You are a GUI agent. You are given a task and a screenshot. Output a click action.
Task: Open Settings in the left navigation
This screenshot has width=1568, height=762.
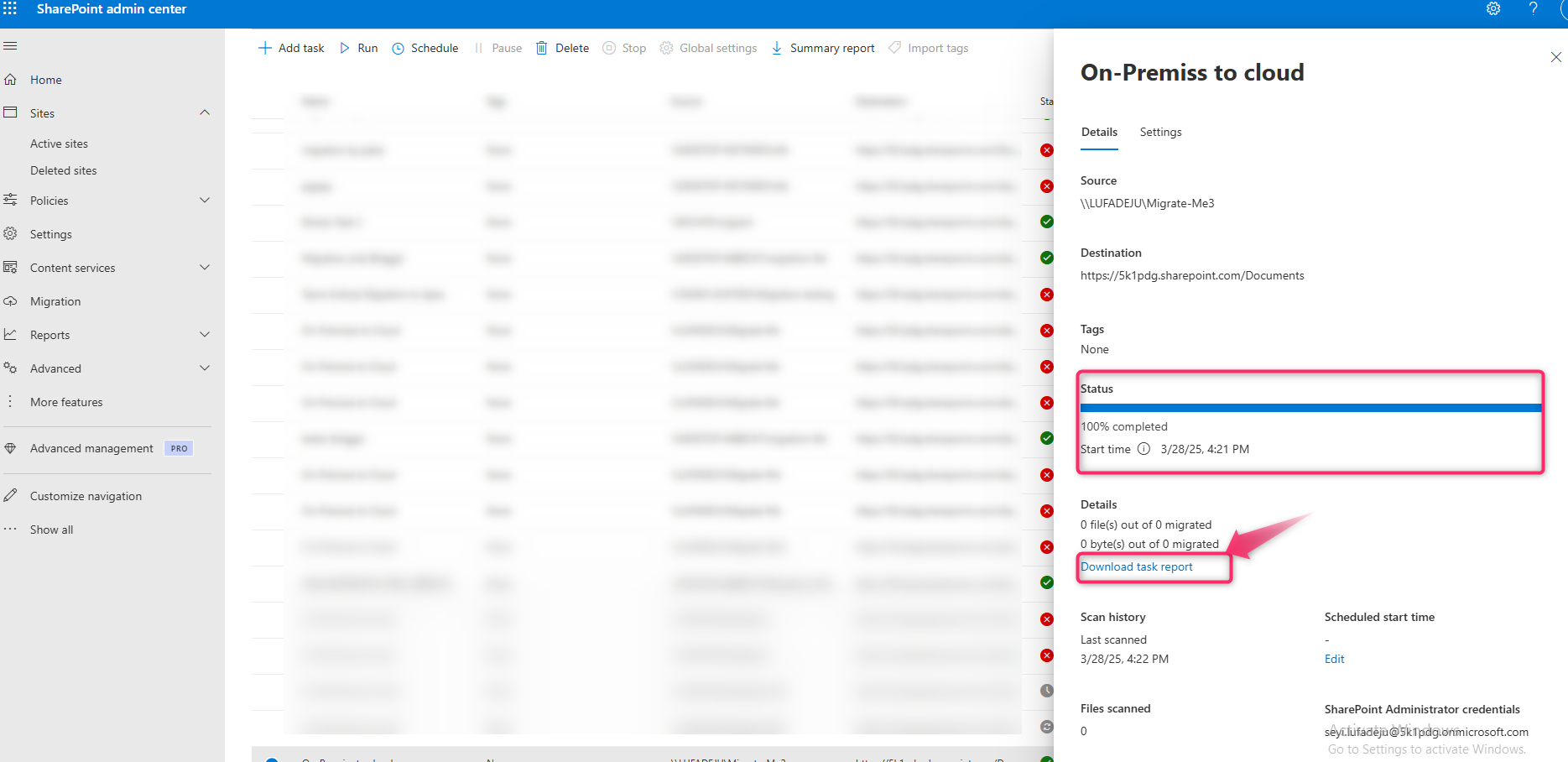51,234
